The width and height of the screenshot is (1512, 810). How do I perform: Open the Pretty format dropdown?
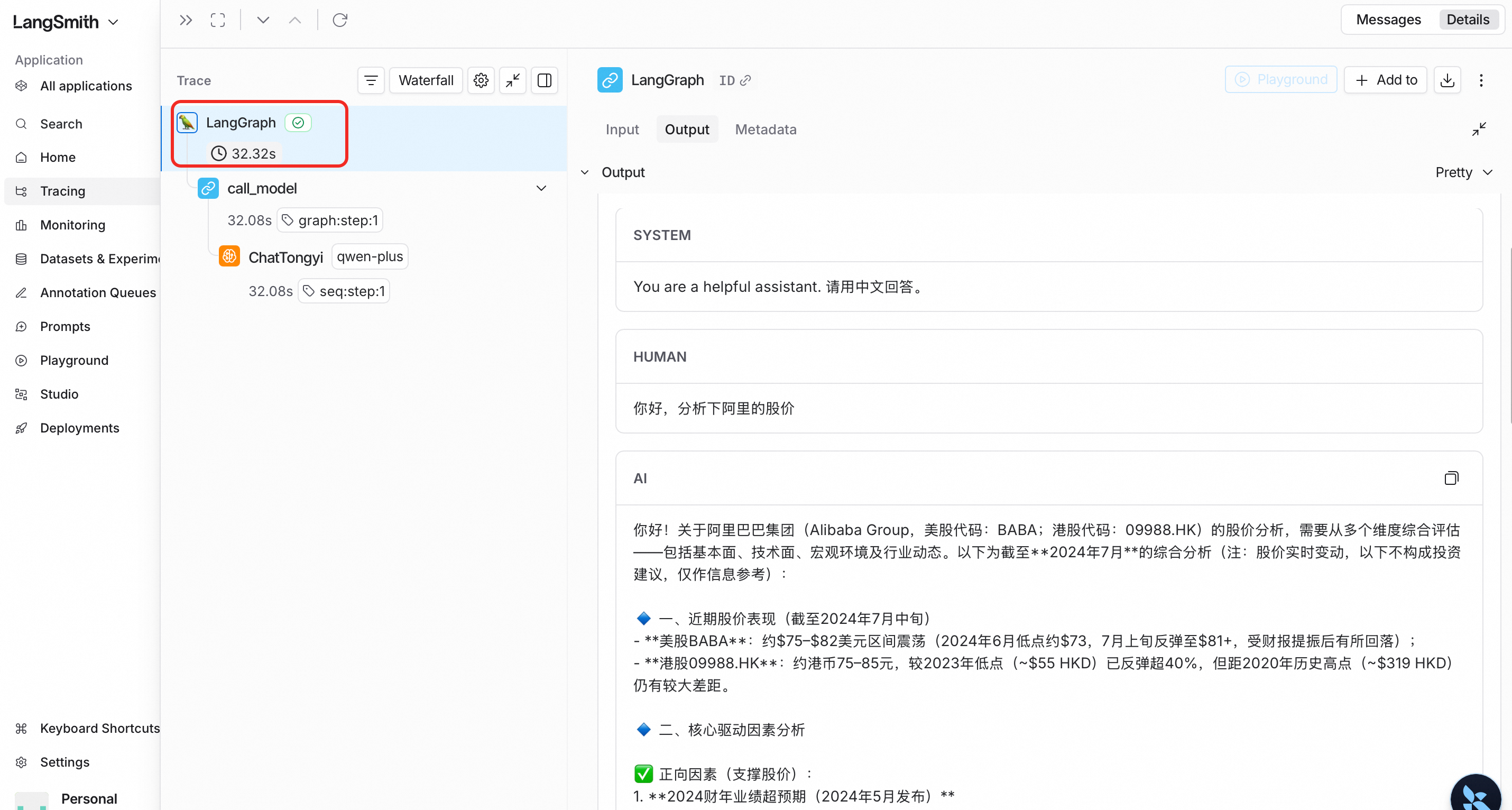tap(1463, 172)
